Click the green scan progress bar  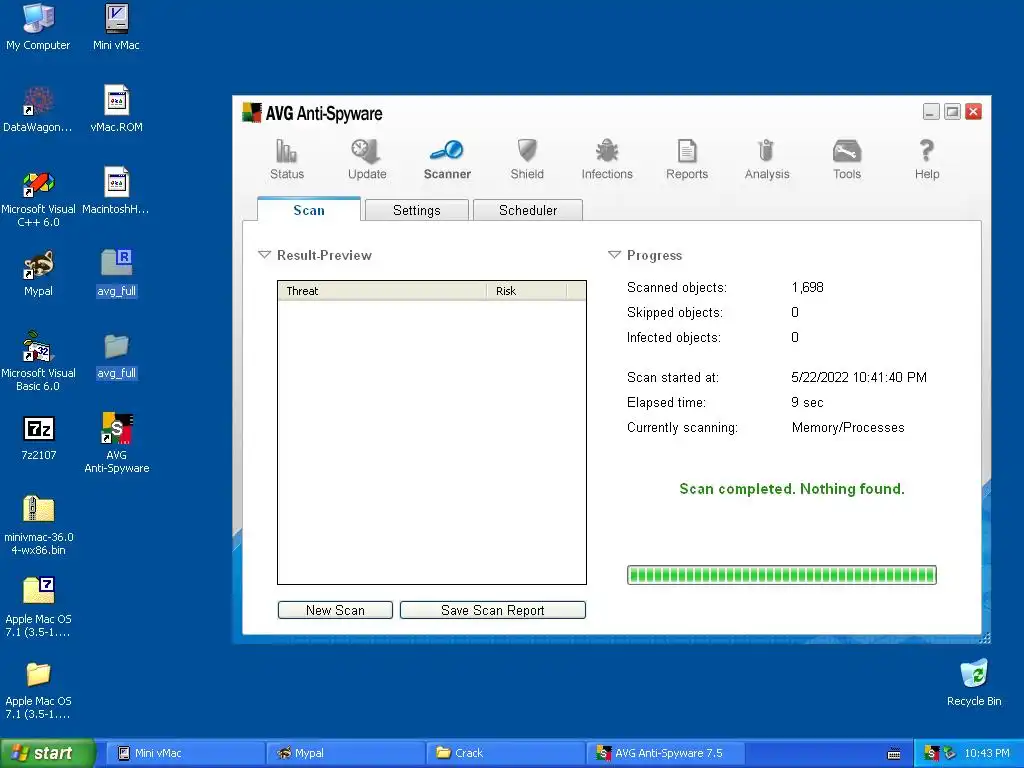pyautogui.click(x=782, y=575)
